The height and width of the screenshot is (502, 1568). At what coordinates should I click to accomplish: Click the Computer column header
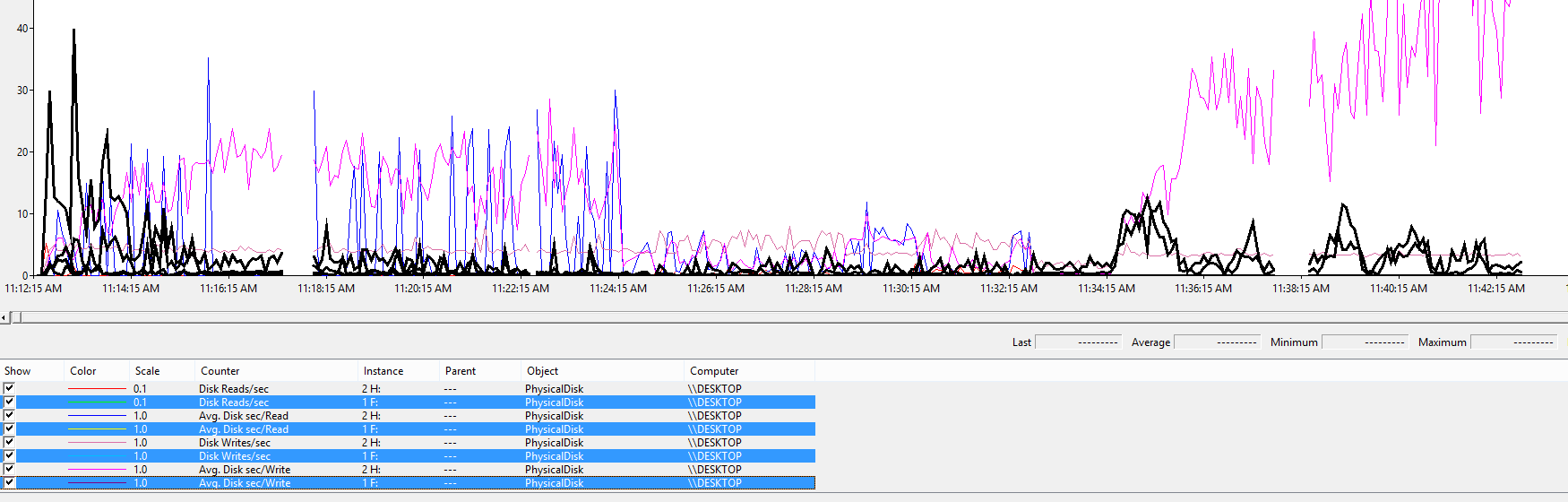[x=714, y=371]
